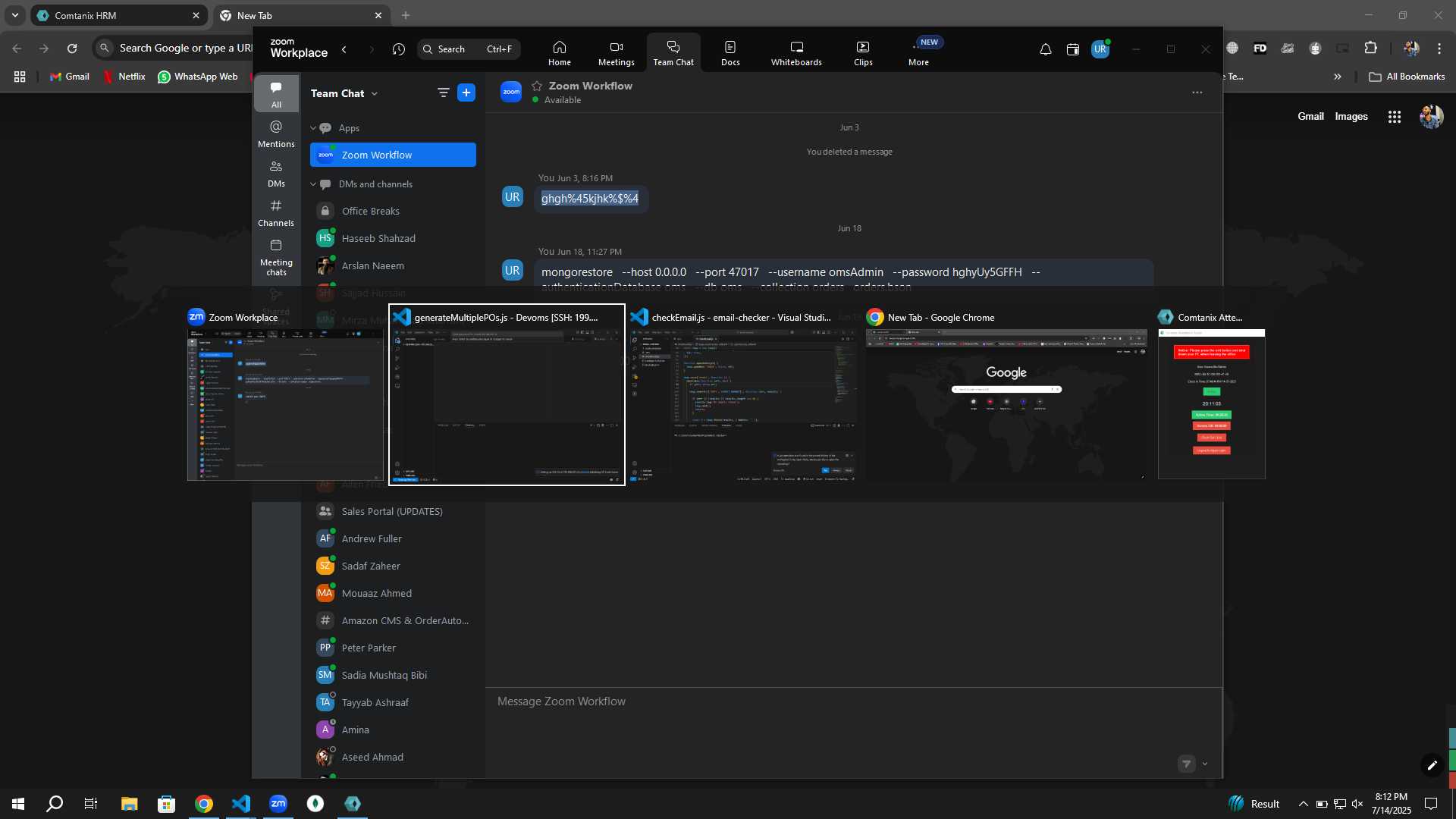This screenshot has height=819, width=1456.
Task: Open chat filter icon
Action: coord(443,93)
